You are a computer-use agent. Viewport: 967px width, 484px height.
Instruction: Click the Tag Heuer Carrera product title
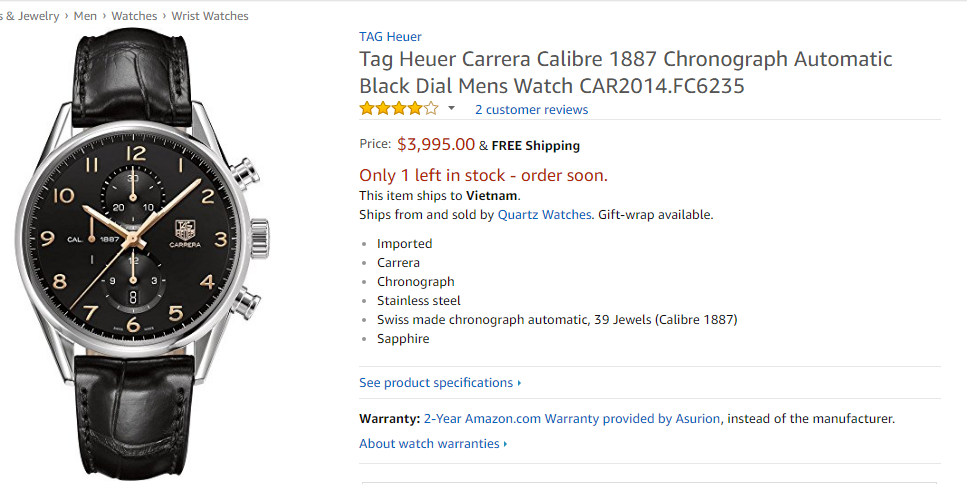[x=625, y=72]
